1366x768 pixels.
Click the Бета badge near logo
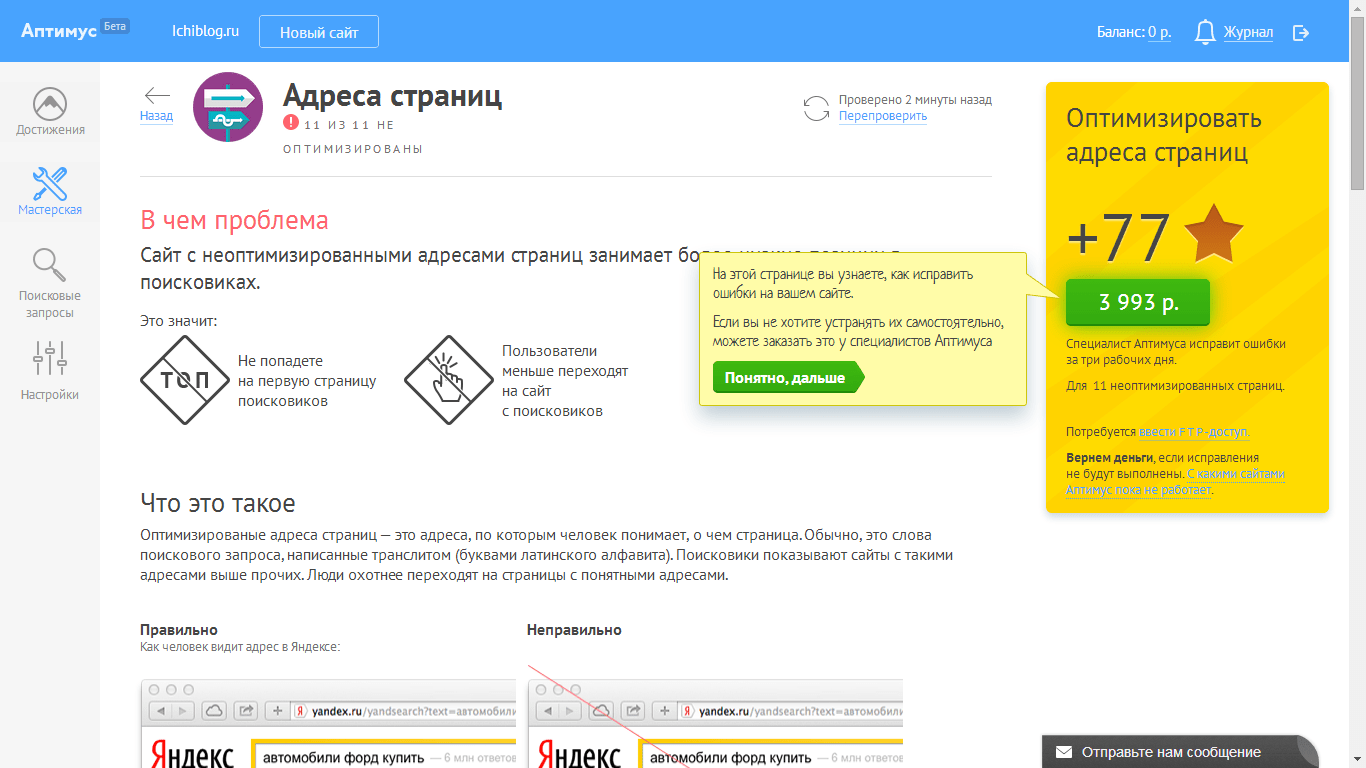click(x=115, y=26)
